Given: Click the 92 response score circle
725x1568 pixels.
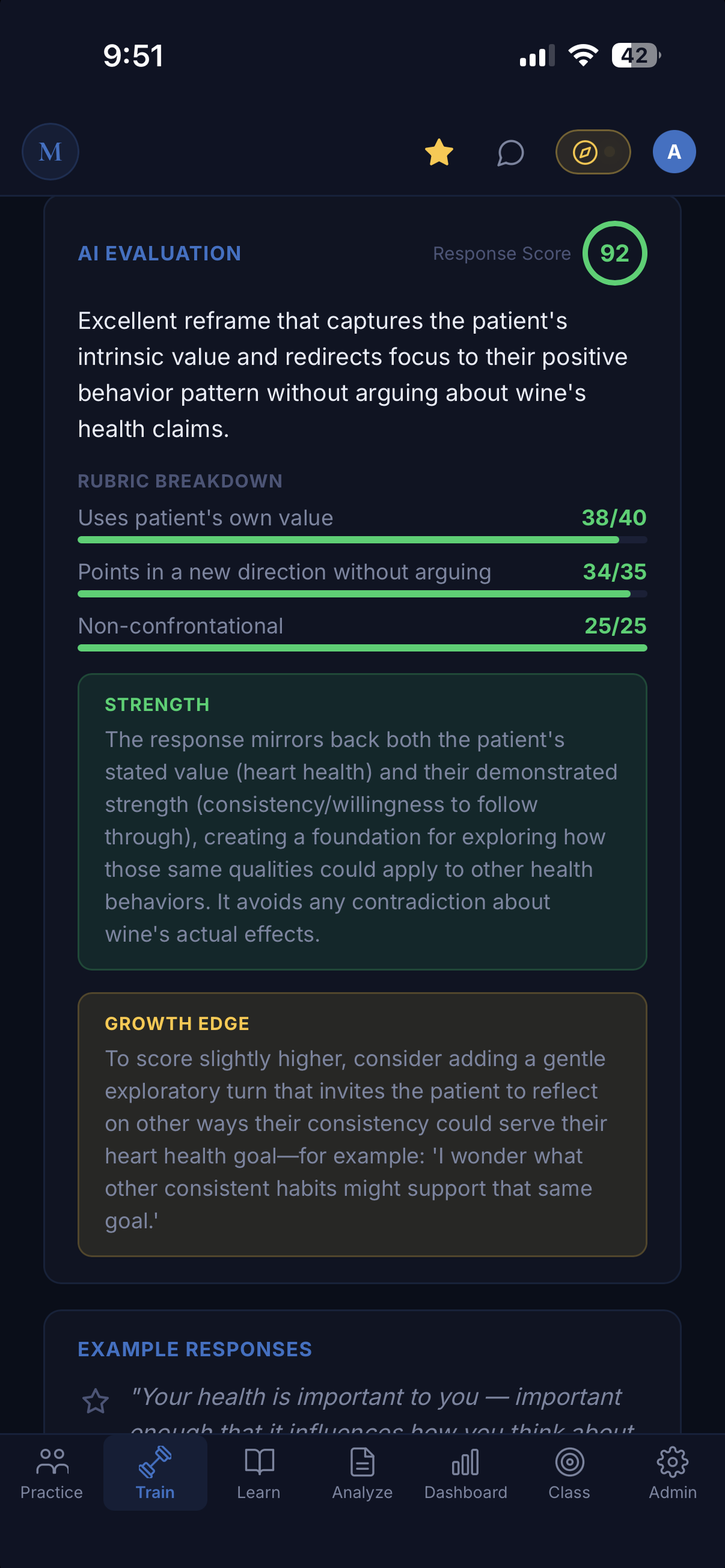Looking at the screenshot, I should point(614,253).
